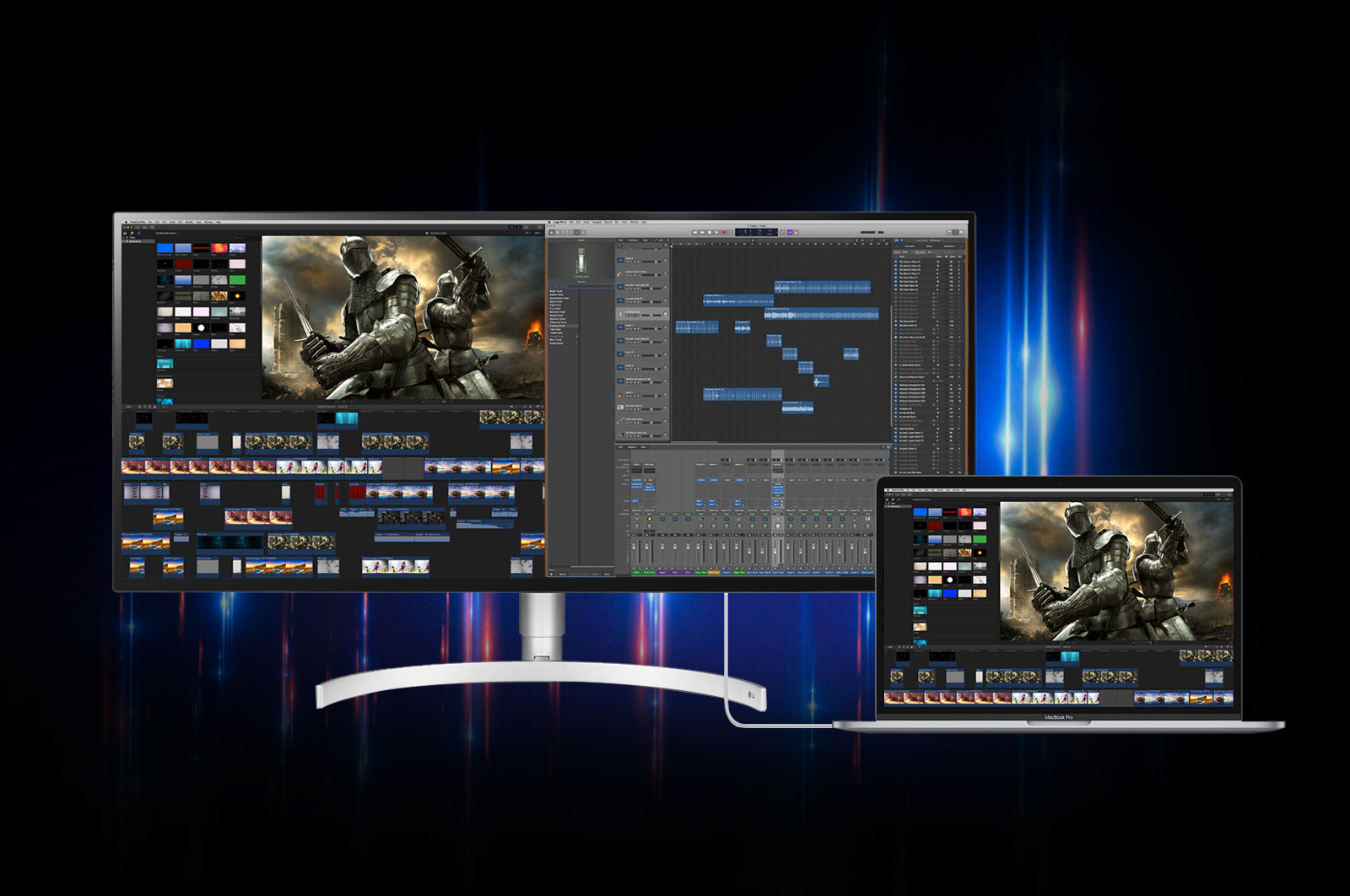Viewport: 1350px width, 896px height.
Task: Select the solid blue generator on monitor
Action: click(165, 248)
